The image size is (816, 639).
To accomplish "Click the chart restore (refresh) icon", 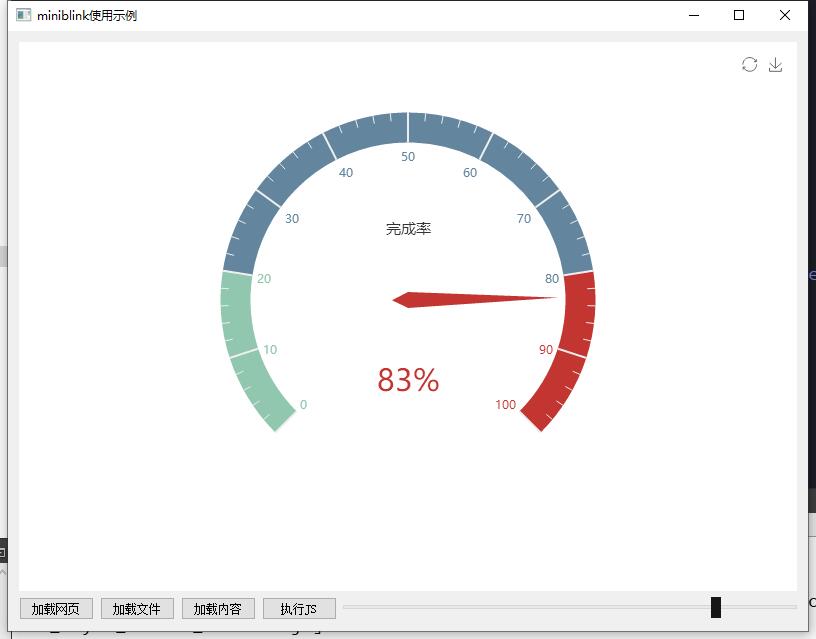I will tap(749, 65).
